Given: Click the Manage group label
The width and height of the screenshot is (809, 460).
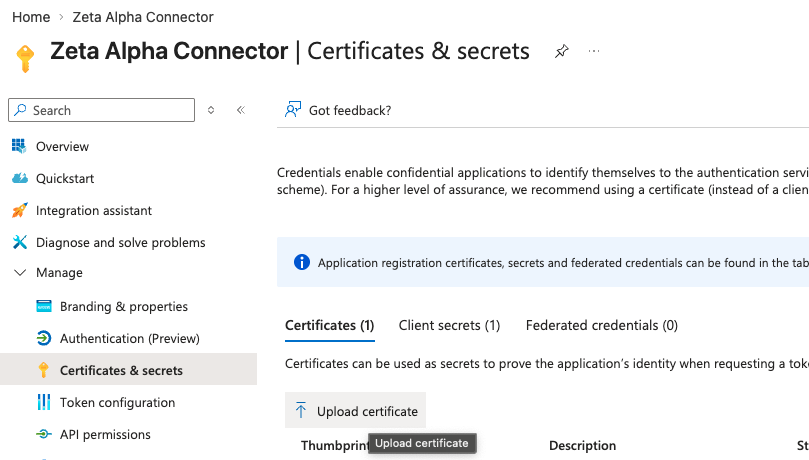Looking at the screenshot, I should pyautogui.click(x=59, y=272).
